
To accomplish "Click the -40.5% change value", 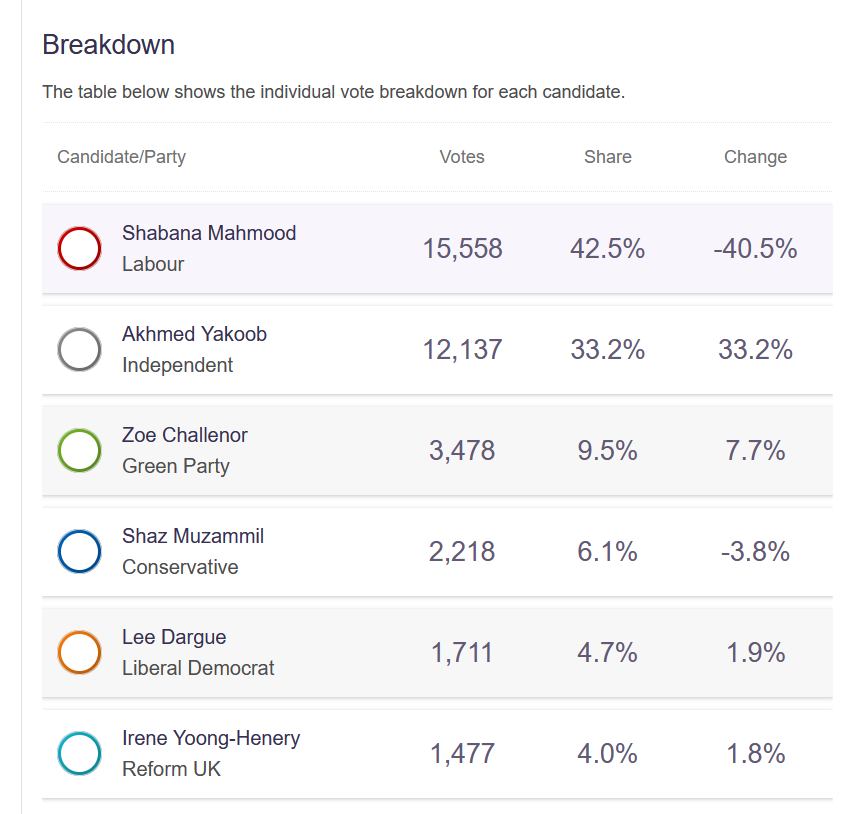I will point(755,249).
